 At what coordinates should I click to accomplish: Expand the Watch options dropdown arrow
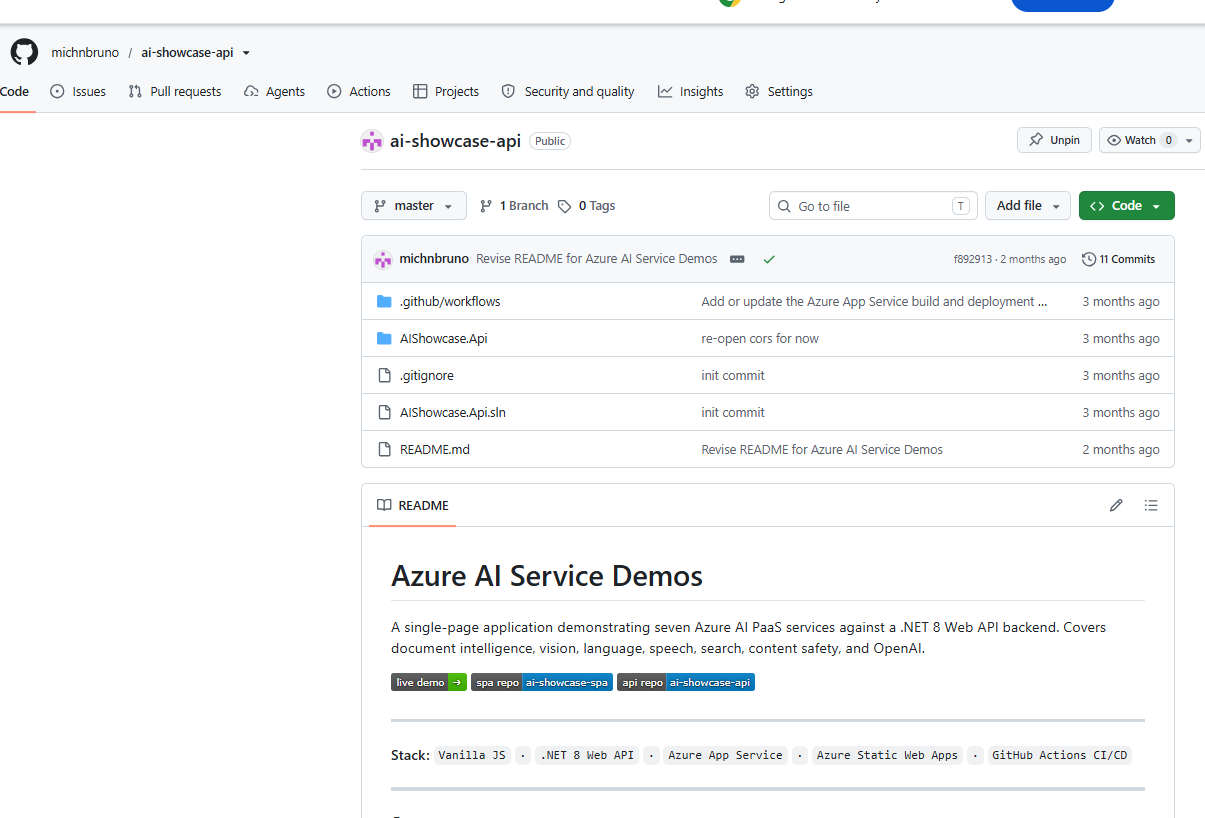[x=1190, y=140]
